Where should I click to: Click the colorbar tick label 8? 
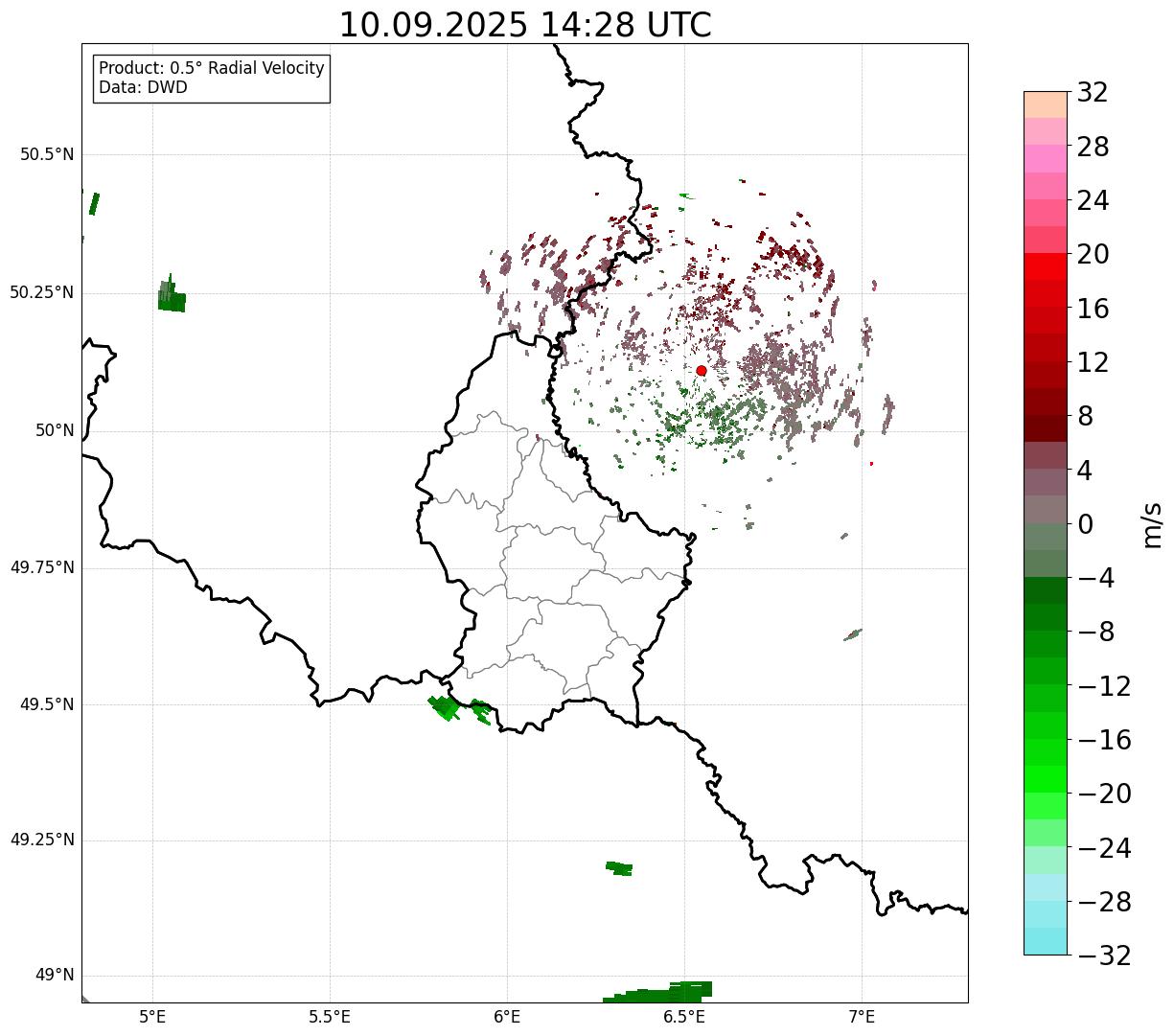1085,417
